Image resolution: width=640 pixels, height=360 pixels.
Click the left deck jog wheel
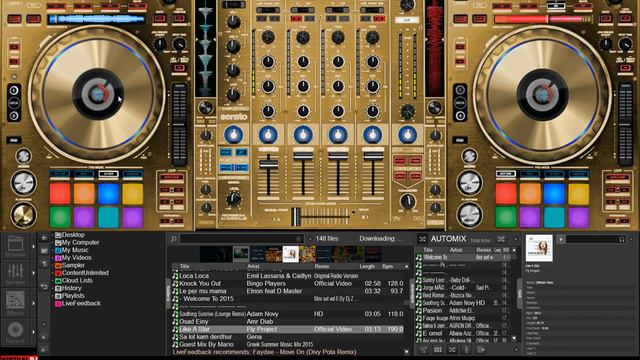(x=98, y=94)
